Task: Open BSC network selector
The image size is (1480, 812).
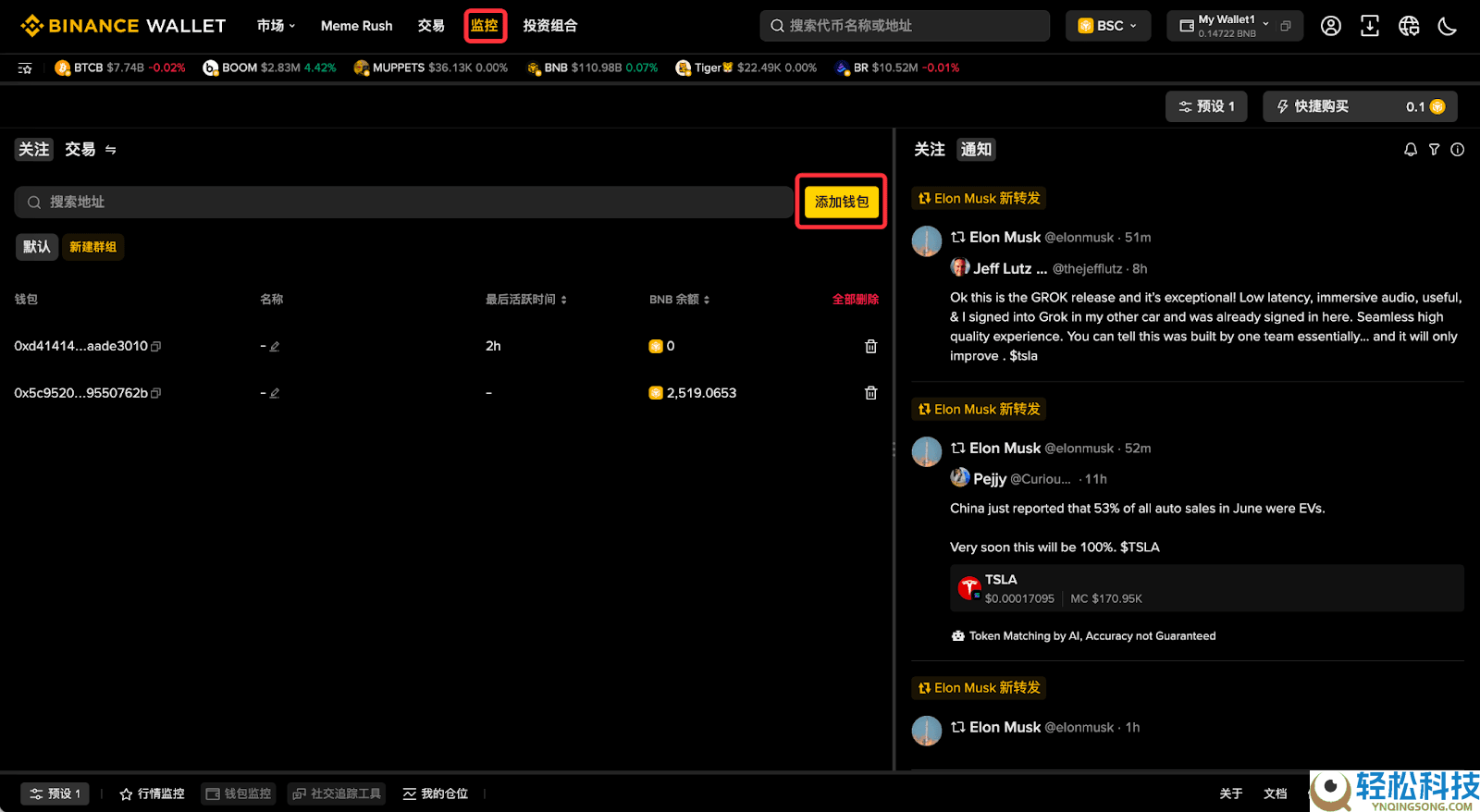Action: pyautogui.click(x=1108, y=26)
